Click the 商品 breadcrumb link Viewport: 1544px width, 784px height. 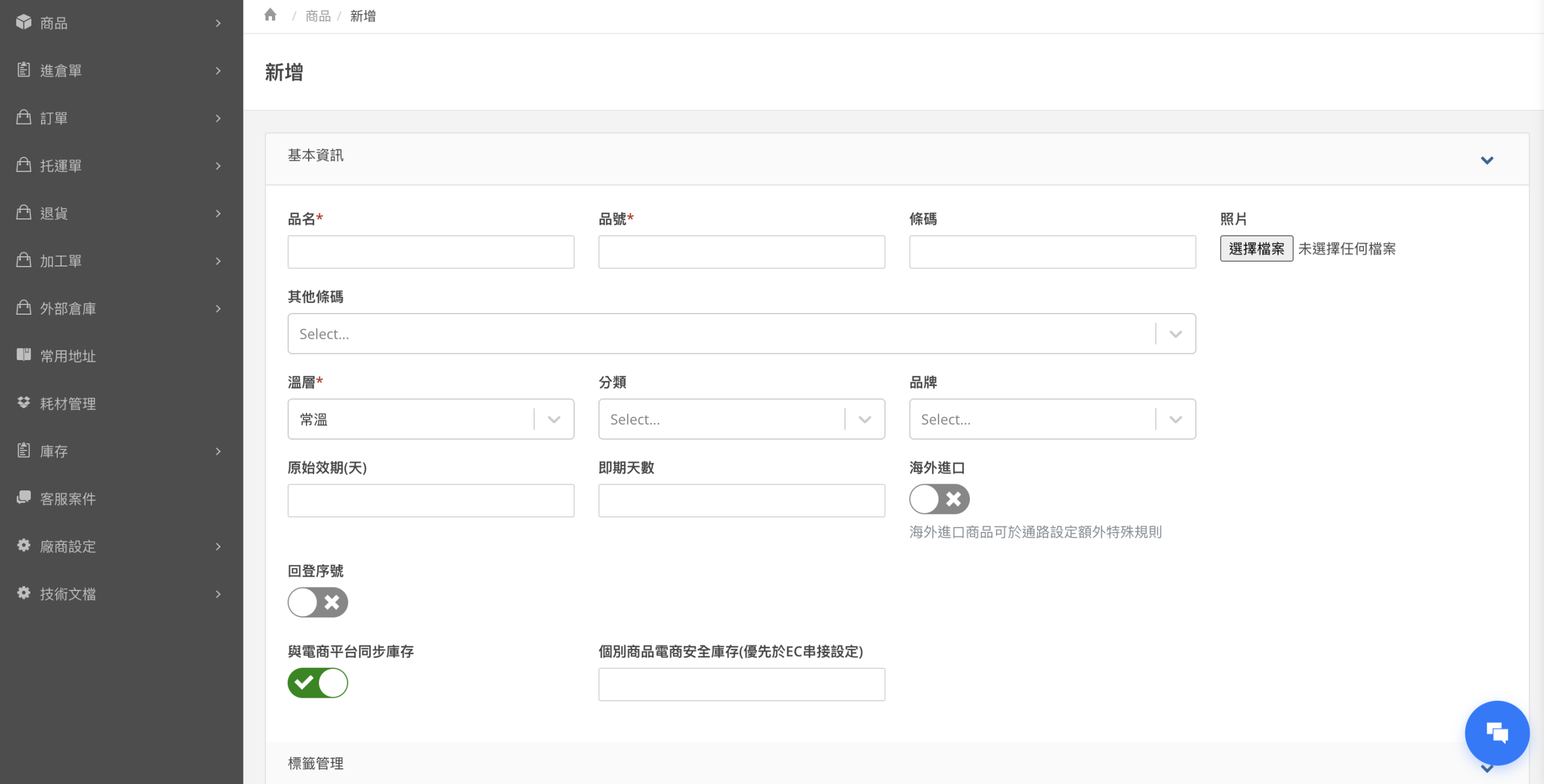(318, 16)
